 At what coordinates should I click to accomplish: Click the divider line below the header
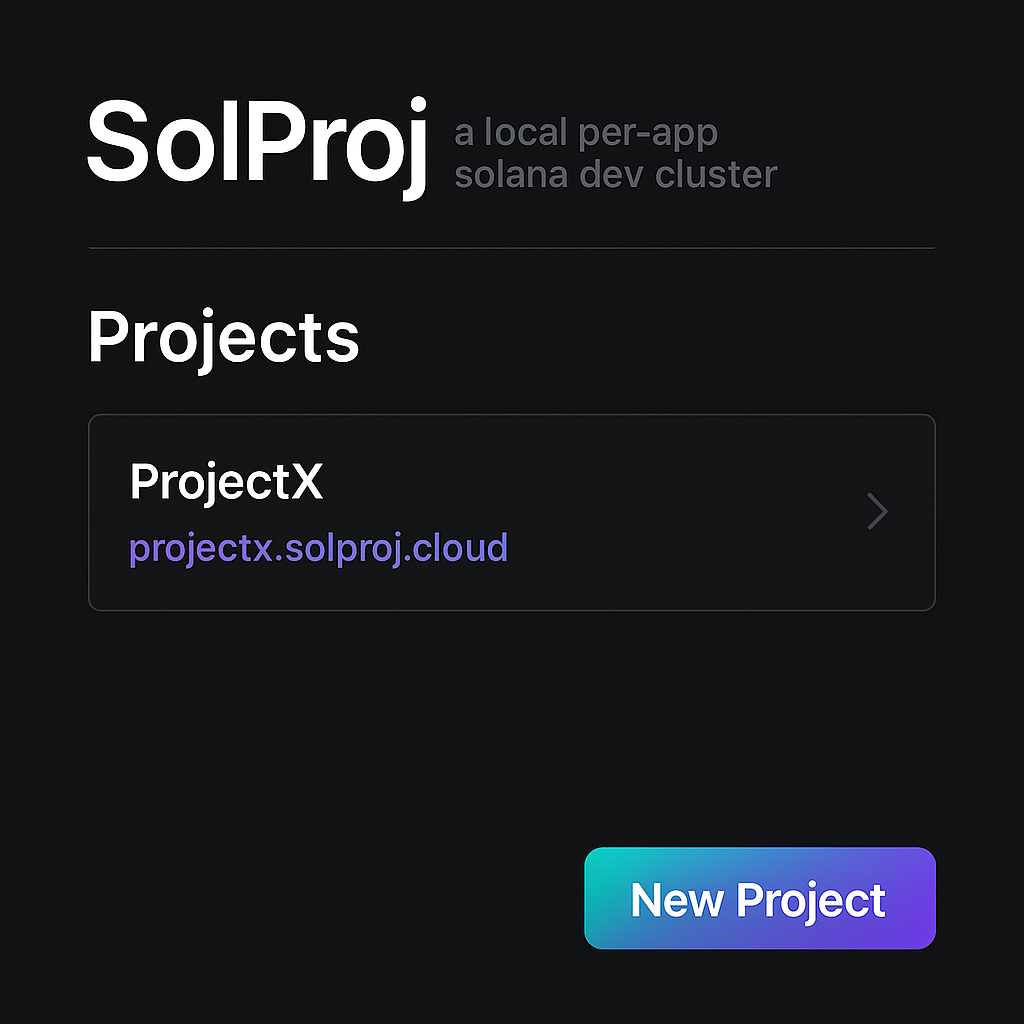pyautogui.click(x=511, y=247)
